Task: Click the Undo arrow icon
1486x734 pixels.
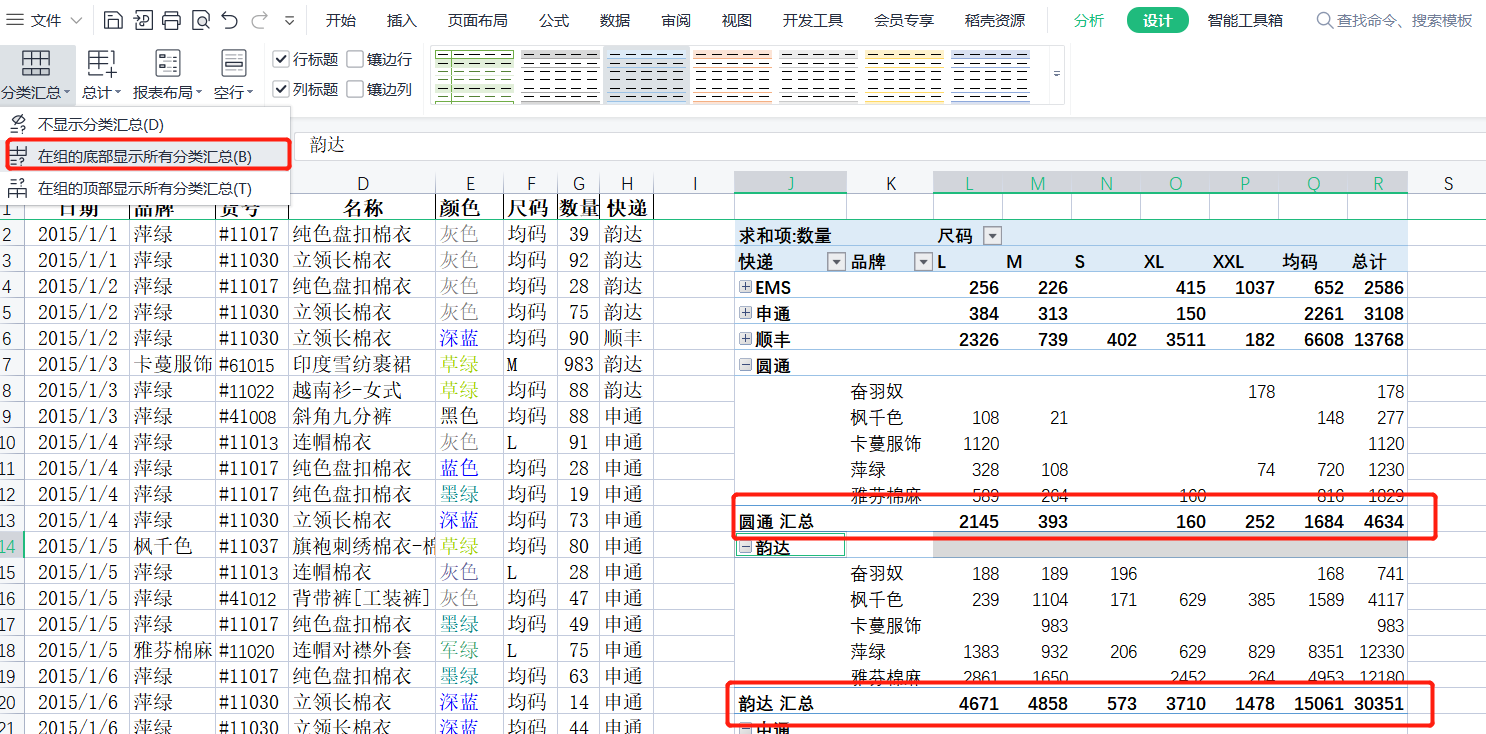Action: [x=229, y=20]
